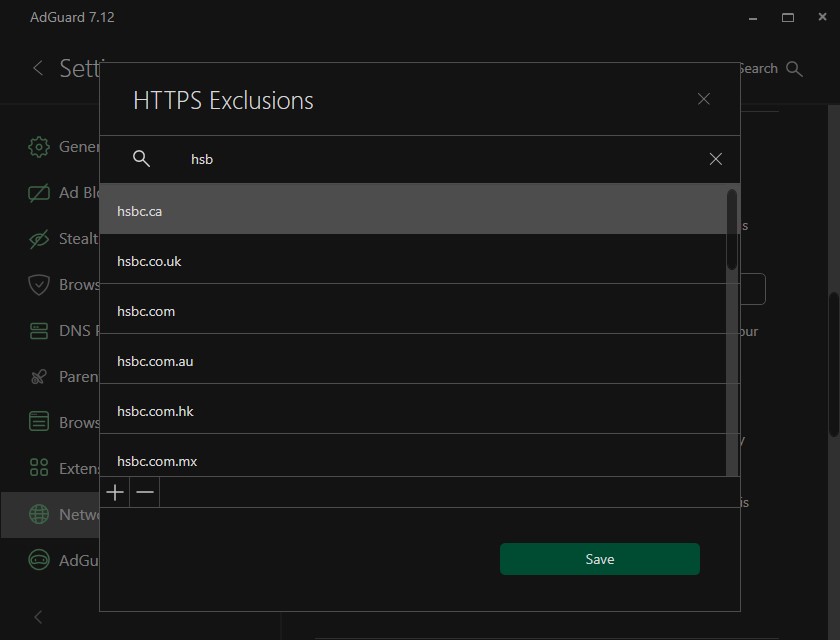
Task: Maximize the AdGuard window
Action: 788,18
